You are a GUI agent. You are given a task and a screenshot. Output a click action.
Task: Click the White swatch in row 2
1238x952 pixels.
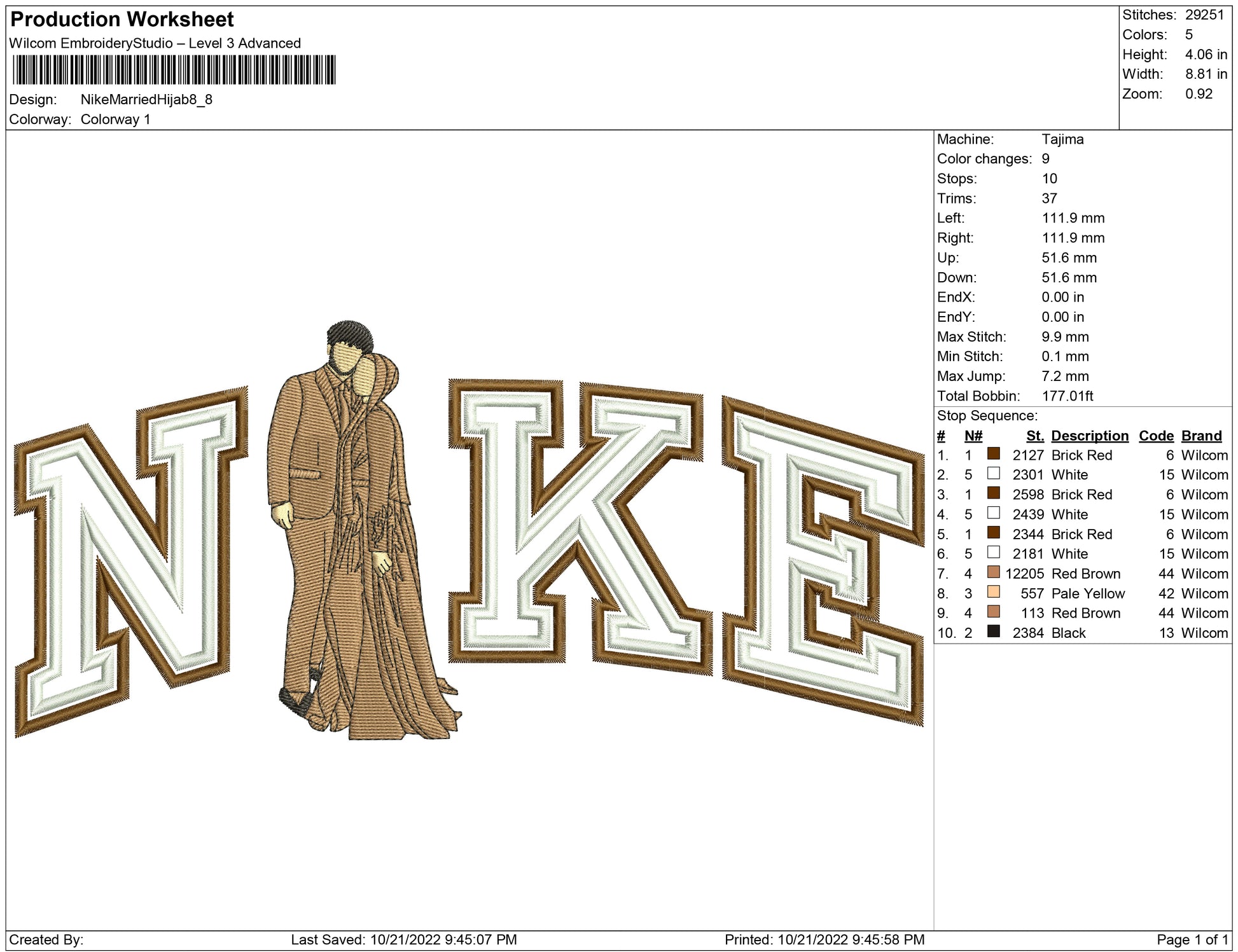point(993,474)
